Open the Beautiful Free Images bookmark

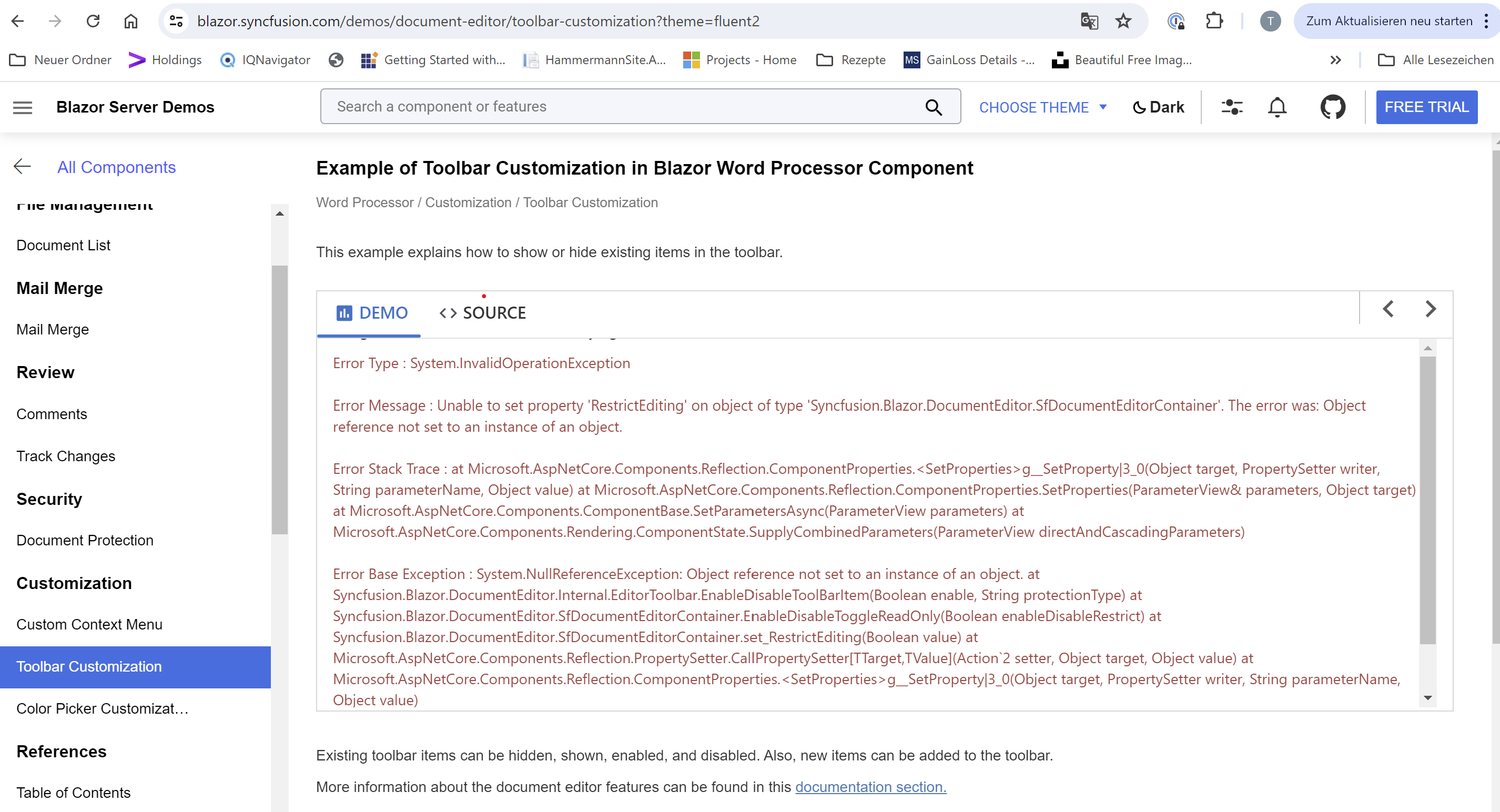[1122, 60]
